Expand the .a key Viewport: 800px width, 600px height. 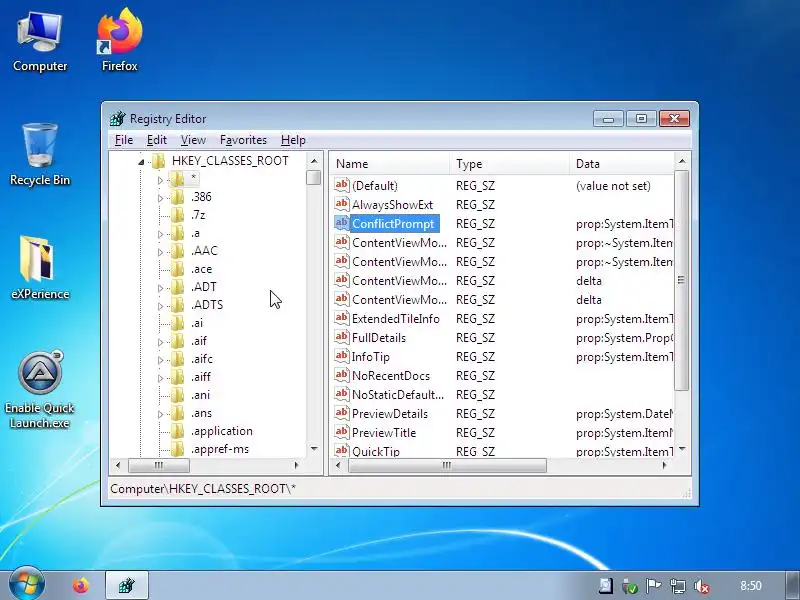pyautogui.click(x=160, y=234)
